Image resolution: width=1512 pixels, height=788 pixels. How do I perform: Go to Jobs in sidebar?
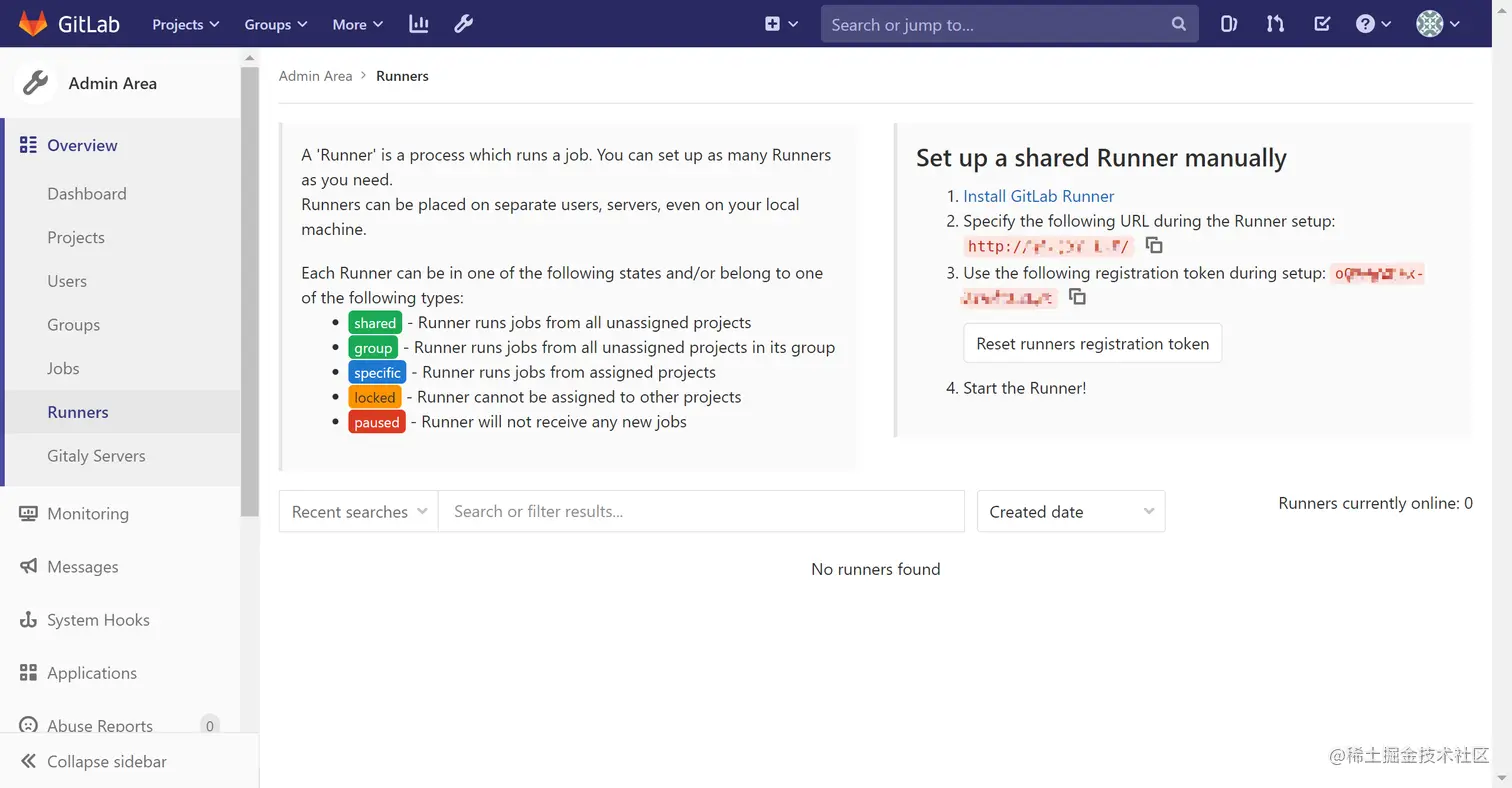point(63,369)
